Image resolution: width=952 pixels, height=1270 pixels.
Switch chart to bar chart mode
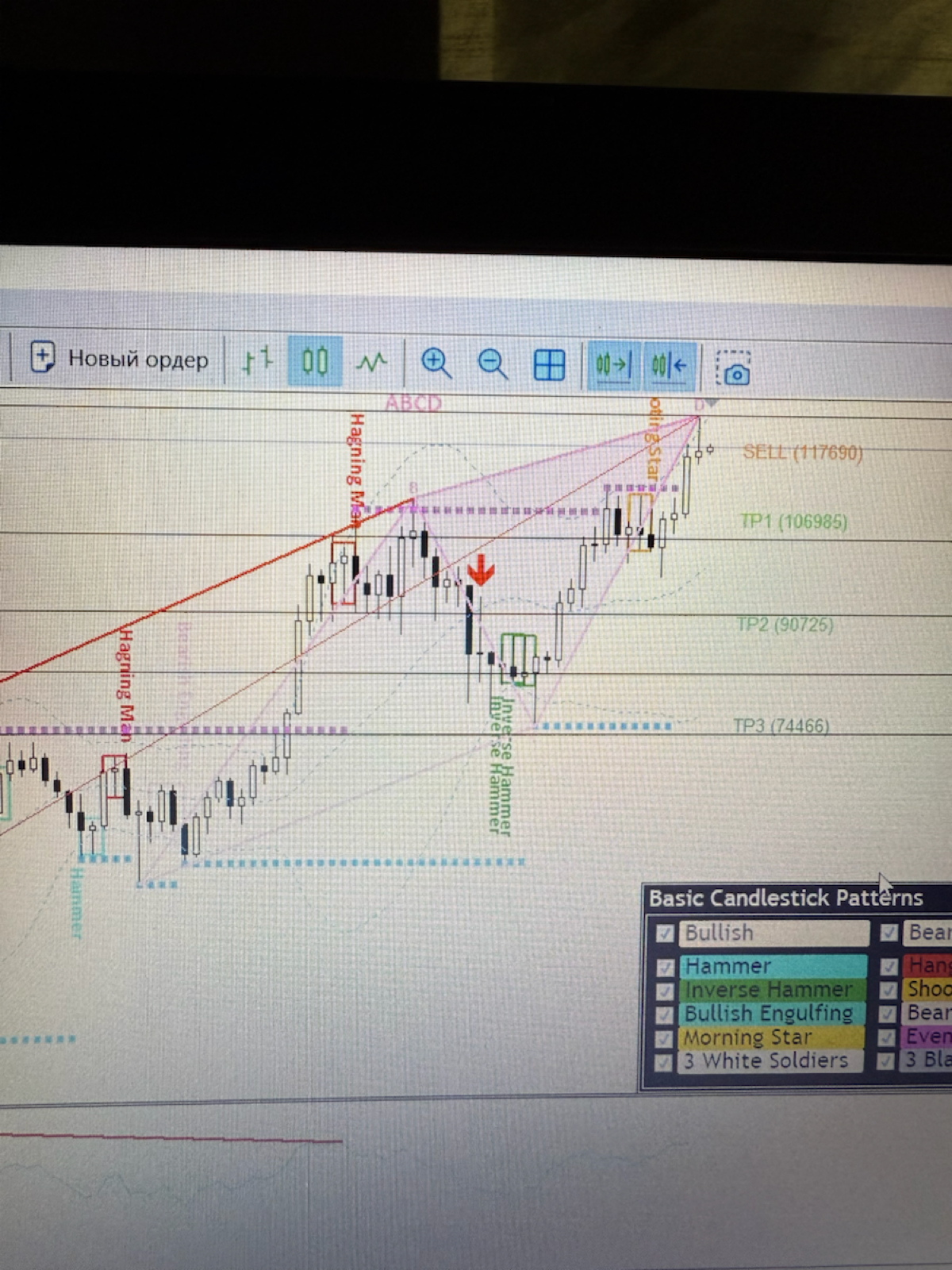[x=257, y=361]
